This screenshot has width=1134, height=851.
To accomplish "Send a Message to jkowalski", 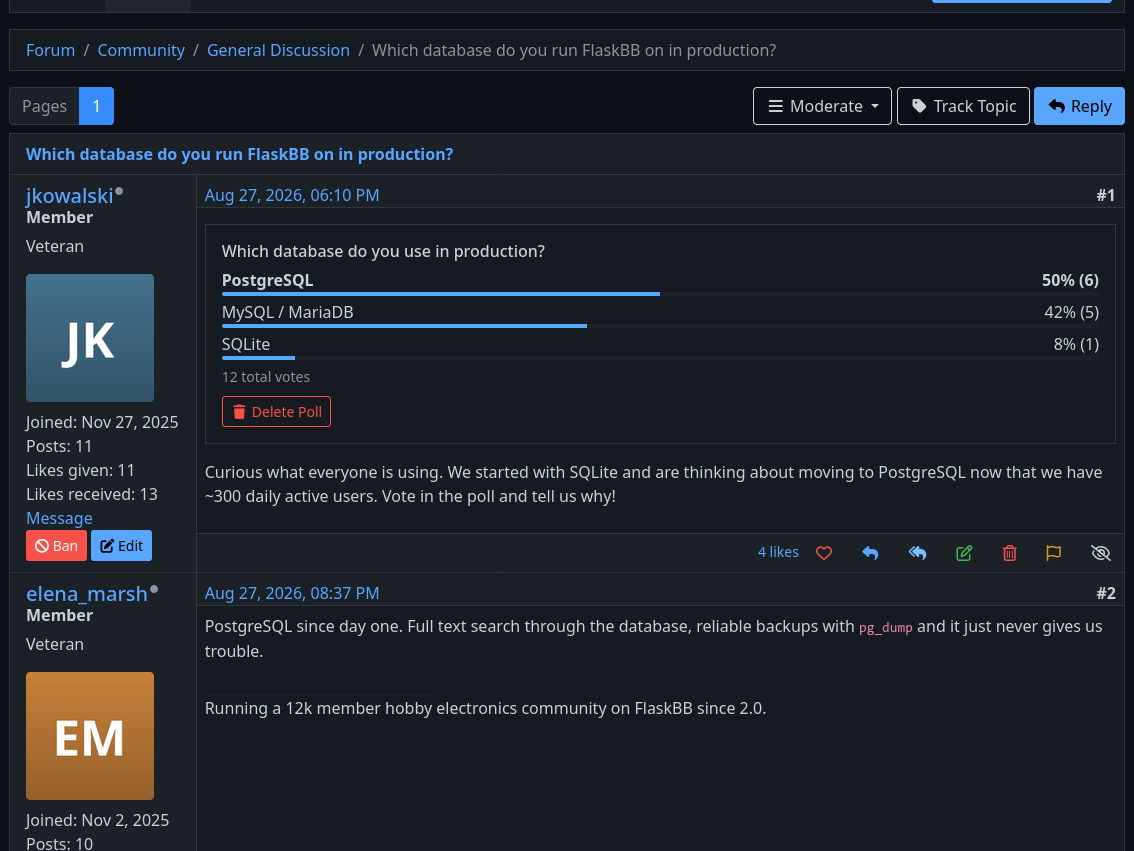I will tap(59, 518).
